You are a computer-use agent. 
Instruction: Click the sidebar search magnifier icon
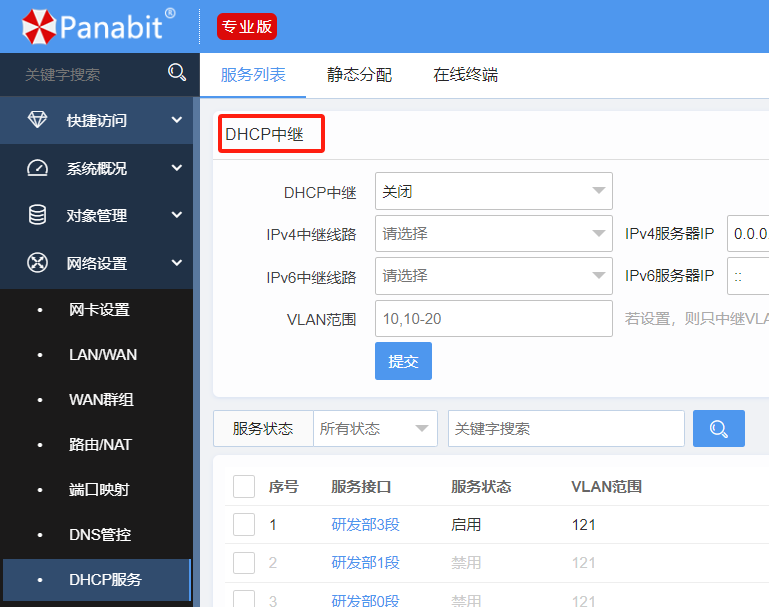(177, 73)
